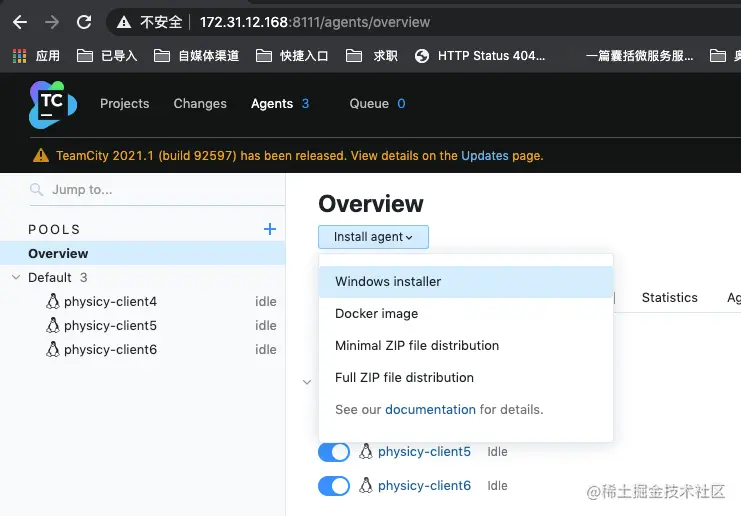Image resolution: width=741 pixels, height=516 pixels.
Task: Add a new pool with plus icon
Action: [270, 229]
